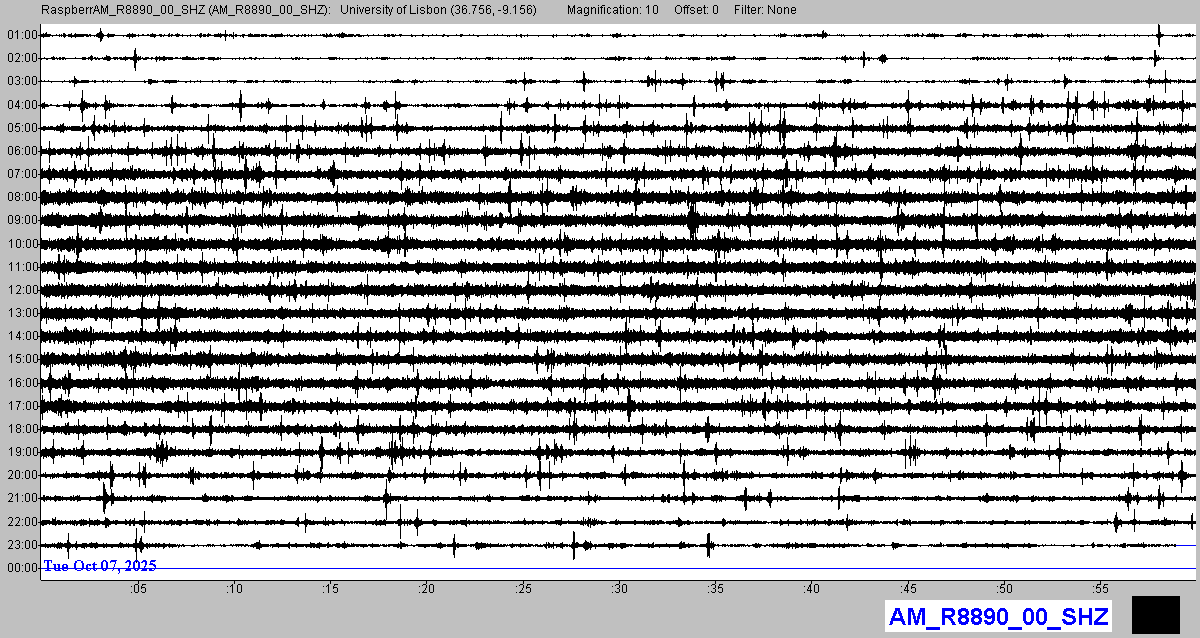
Task: Click the :05 minute axis tick label
Action: (138, 589)
